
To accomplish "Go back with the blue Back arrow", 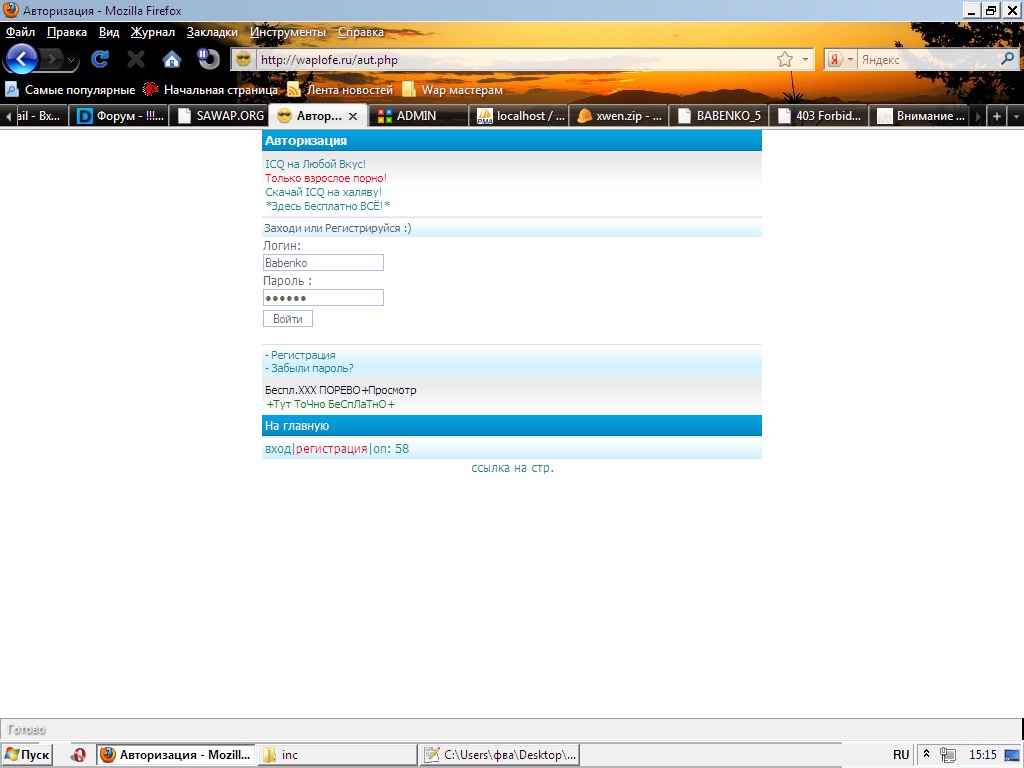I will [x=21, y=59].
